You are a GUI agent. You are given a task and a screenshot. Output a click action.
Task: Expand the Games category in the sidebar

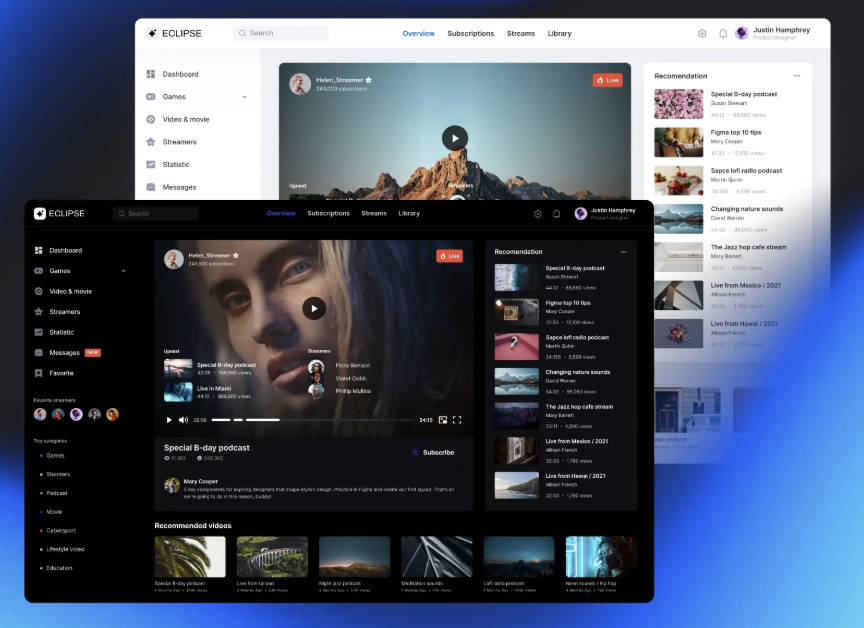click(x=123, y=271)
